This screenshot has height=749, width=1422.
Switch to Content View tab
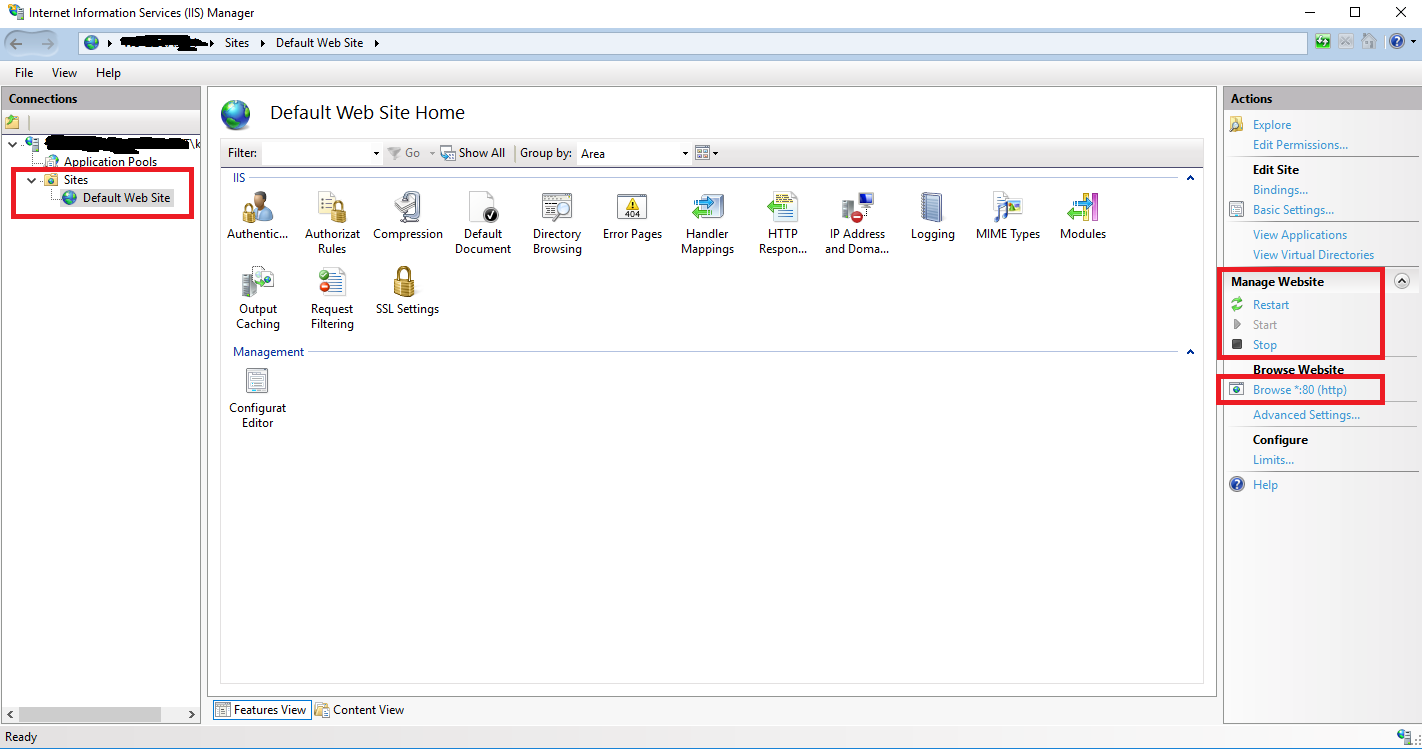tap(359, 710)
